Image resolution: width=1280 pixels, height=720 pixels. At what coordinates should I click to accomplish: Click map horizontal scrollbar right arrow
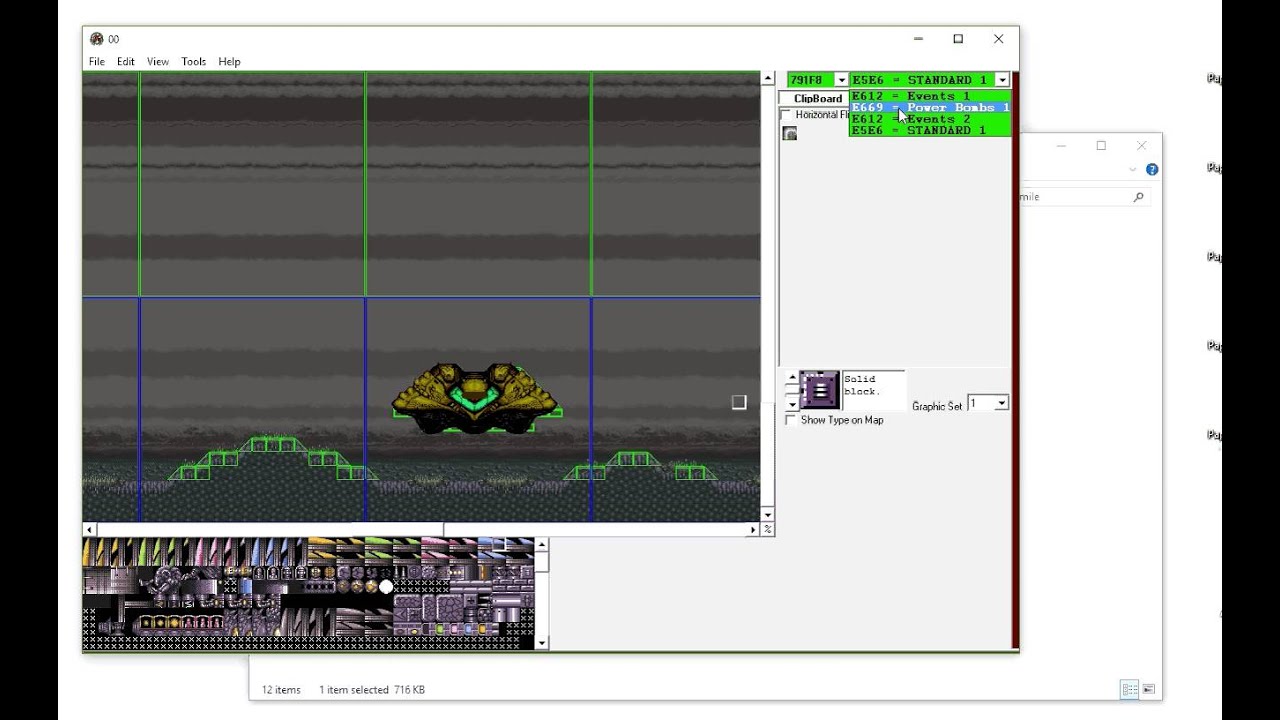point(754,530)
